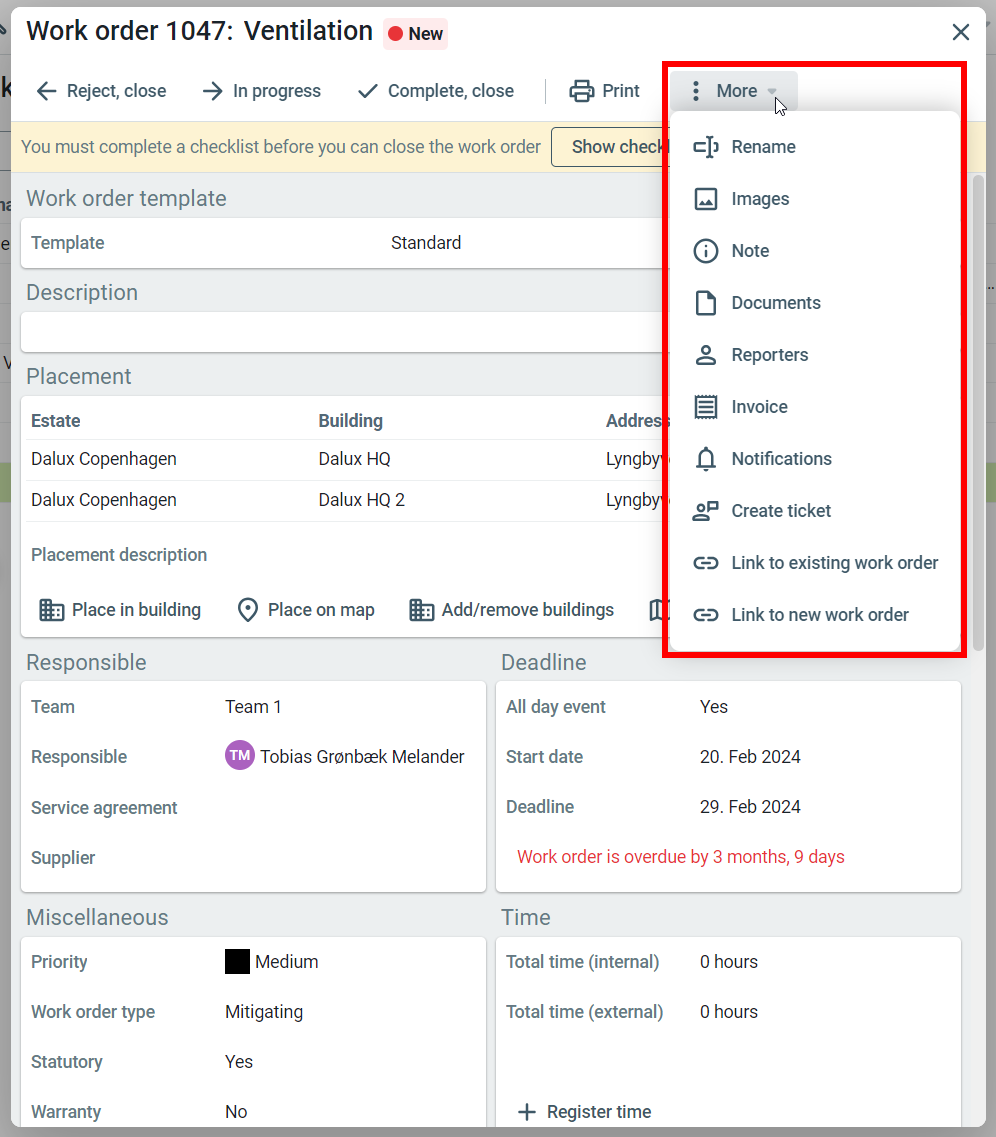Click the Rename icon in More menu
The height and width of the screenshot is (1137, 996).
pos(706,147)
